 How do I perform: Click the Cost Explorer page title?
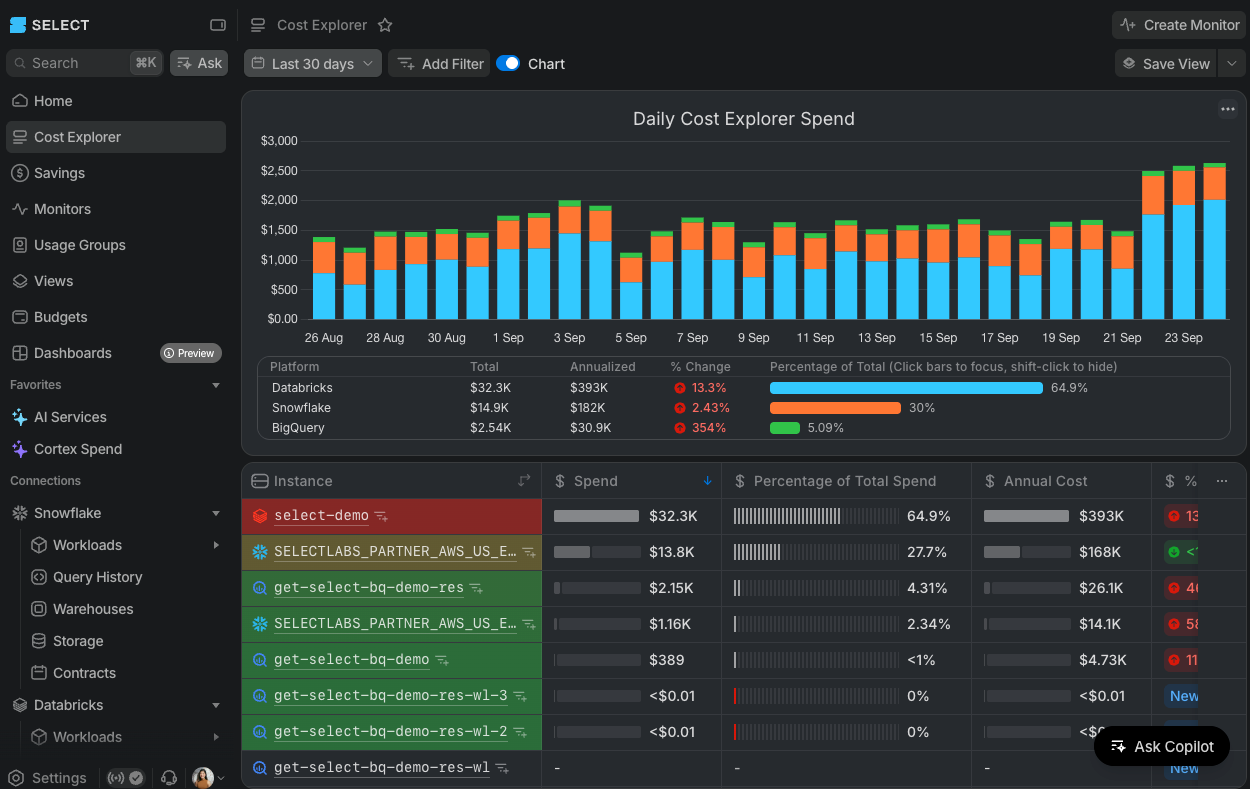pos(322,25)
